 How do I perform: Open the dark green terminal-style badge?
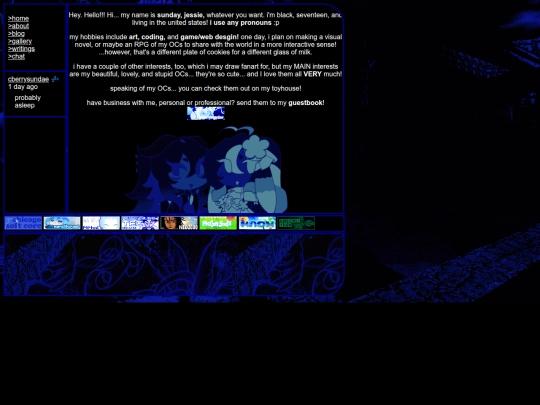pos(296,223)
